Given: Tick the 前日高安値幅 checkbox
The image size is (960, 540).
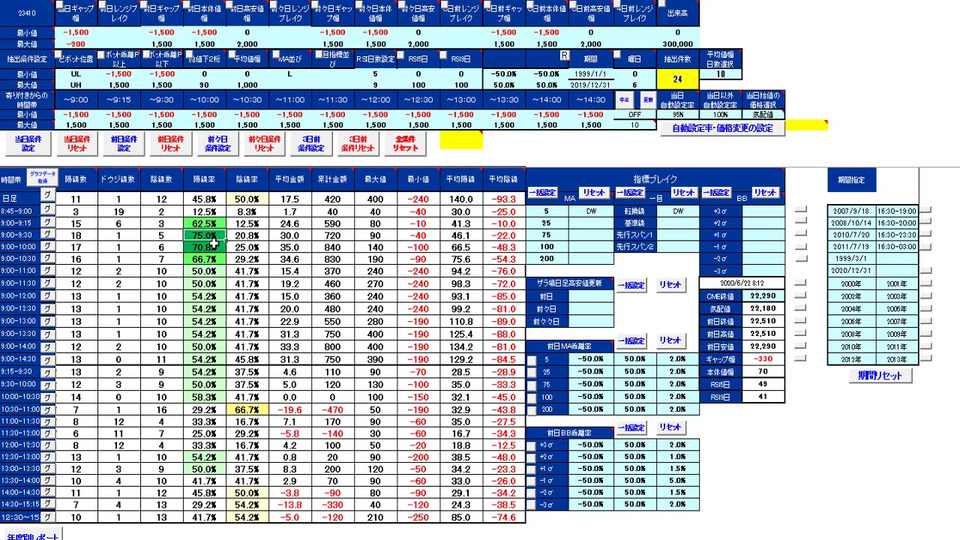Looking at the screenshot, I should point(231,6).
